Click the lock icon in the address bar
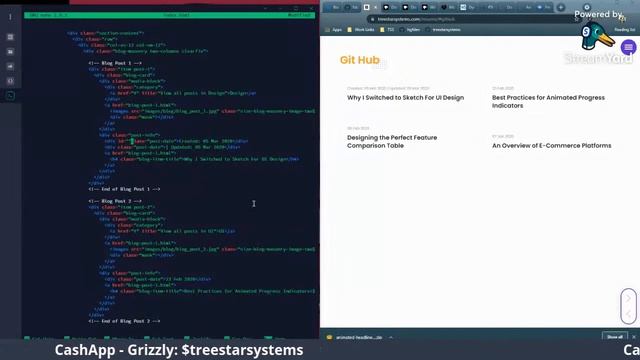The width and height of the screenshot is (640, 360). (372, 19)
